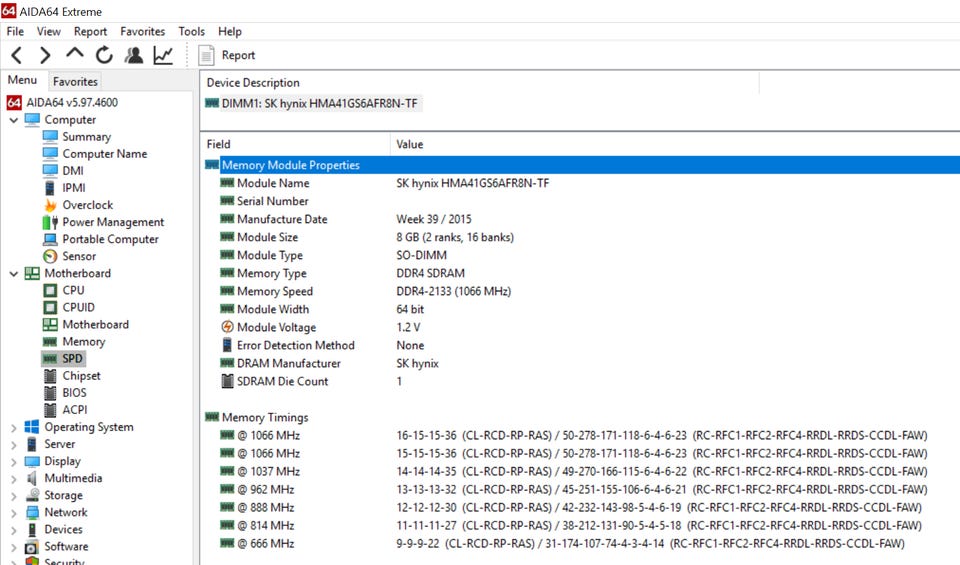Collapse the Computer tree node
The width and height of the screenshot is (960, 565).
[x=13, y=120]
